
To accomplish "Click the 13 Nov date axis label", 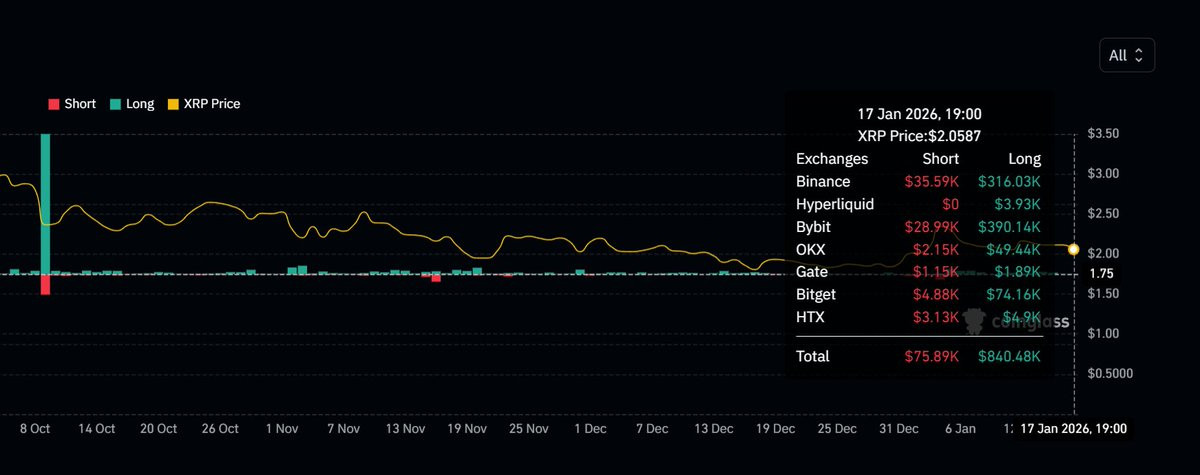I will click(x=405, y=428).
